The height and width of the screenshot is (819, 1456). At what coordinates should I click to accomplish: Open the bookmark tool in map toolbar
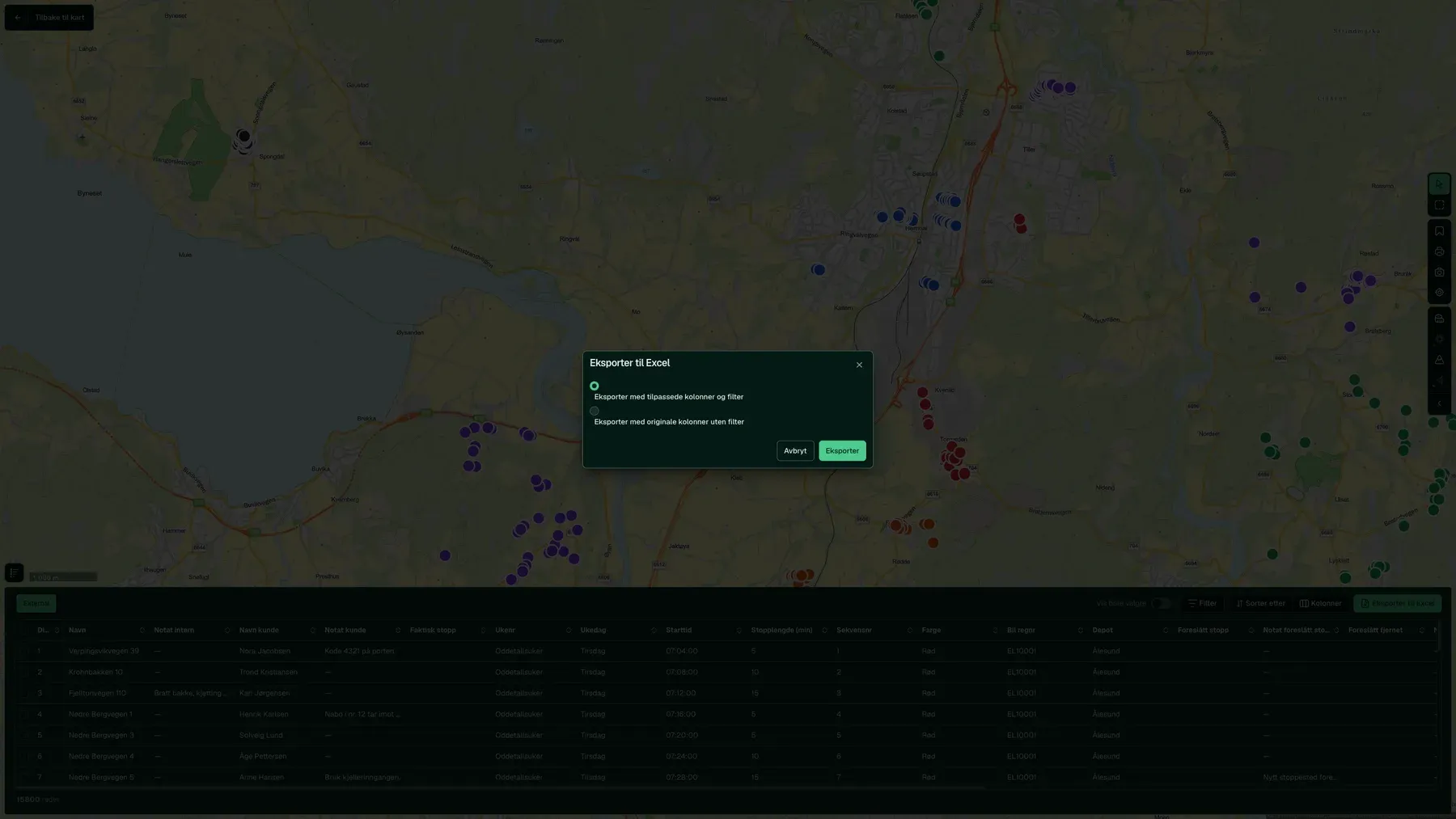pyautogui.click(x=1439, y=231)
